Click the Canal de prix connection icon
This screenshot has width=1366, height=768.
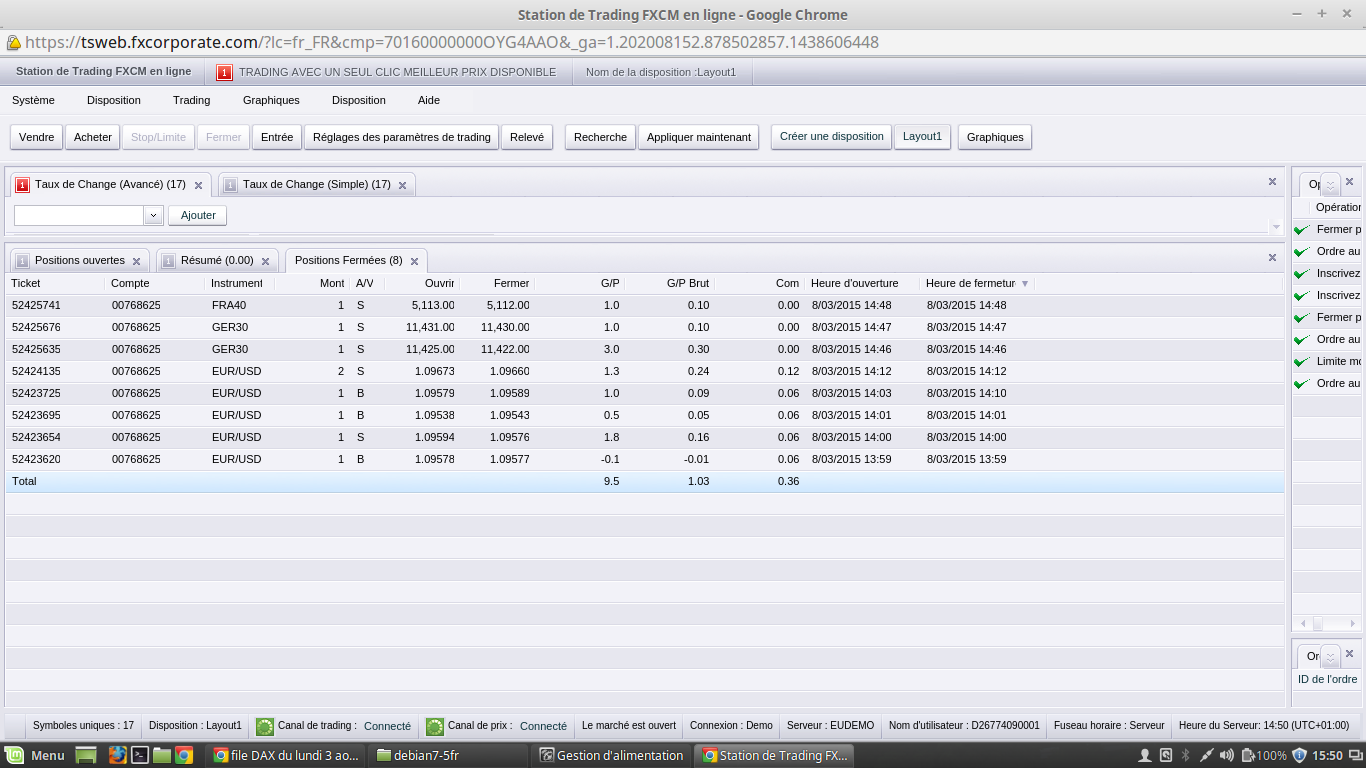click(435, 726)
